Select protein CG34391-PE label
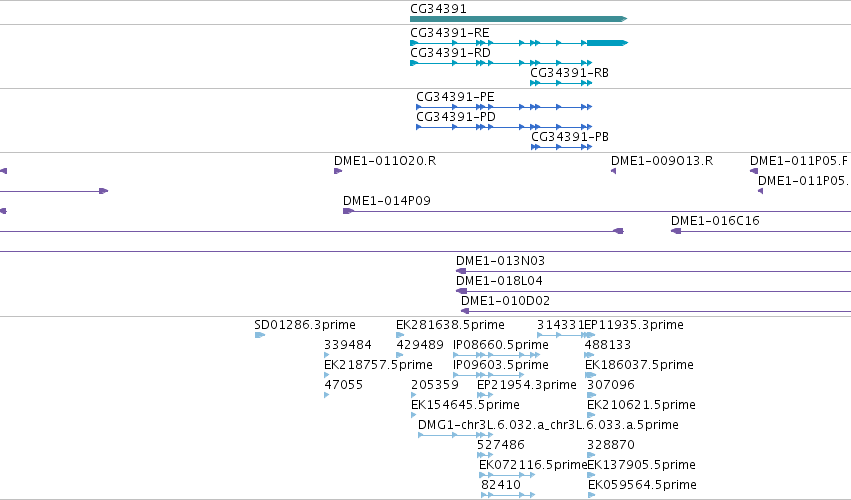The height and width of the screenshot is (500, 851). click(x=455, y=97)
